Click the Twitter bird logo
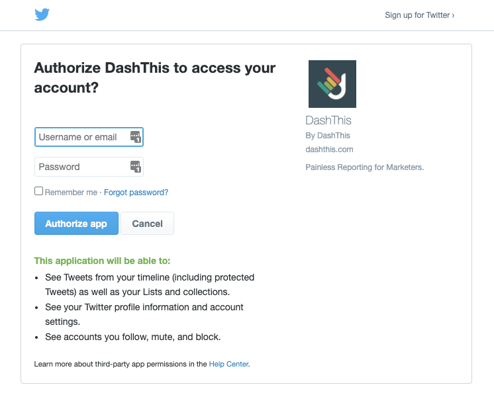Image resolution: width=494 pixels, height=393 pixels. (x=42, y=15)
